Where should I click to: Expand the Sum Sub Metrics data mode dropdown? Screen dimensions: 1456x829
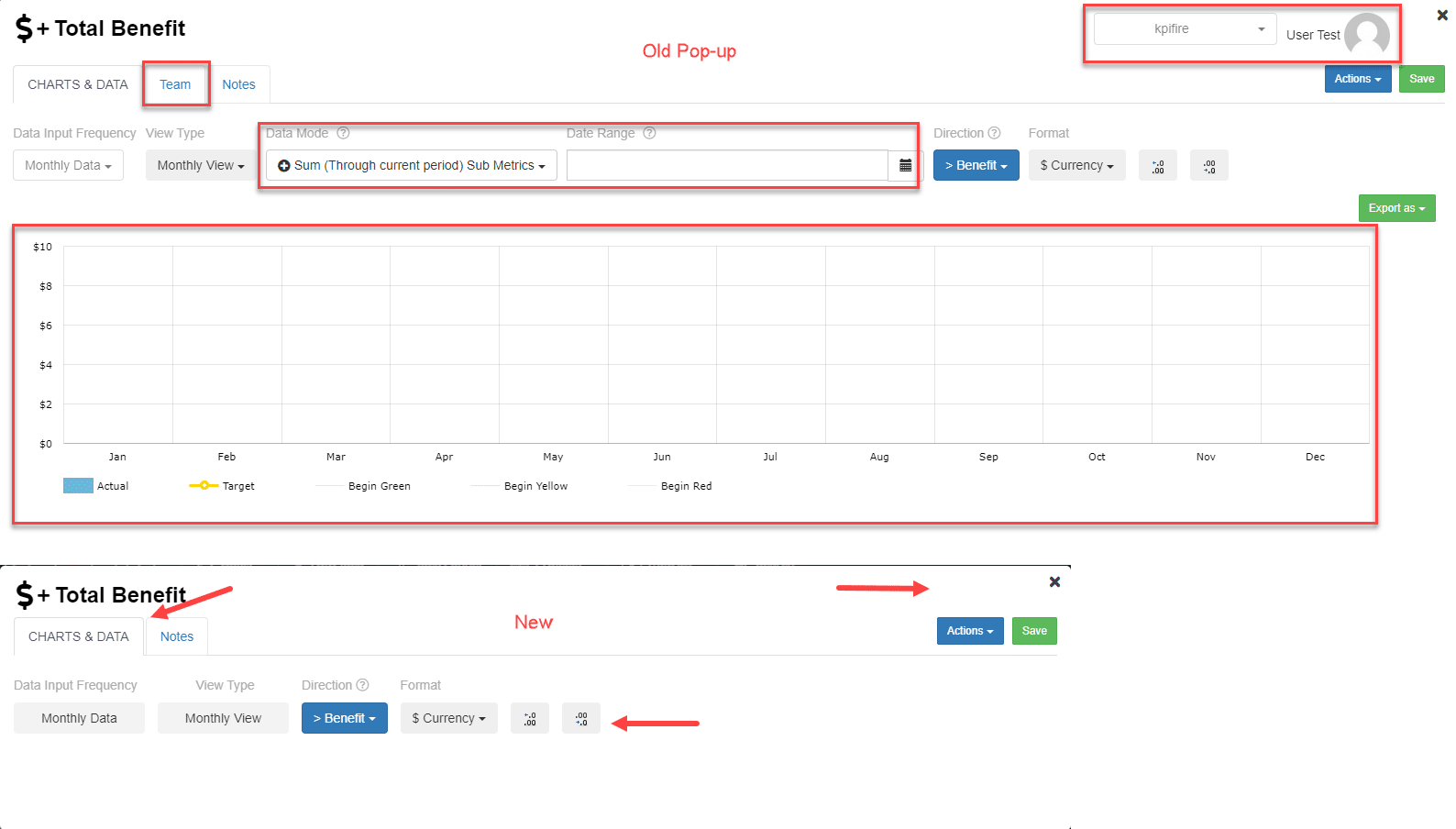coord(412,166)
